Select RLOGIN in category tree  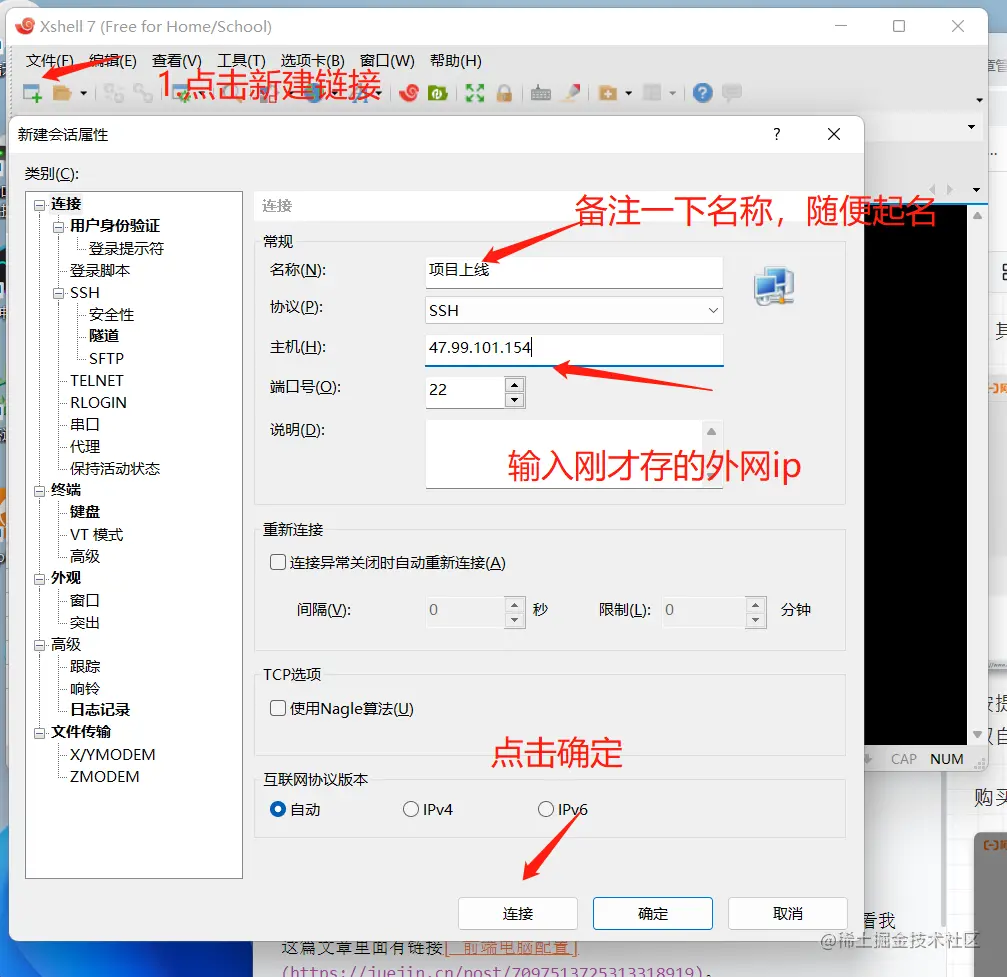click(x=98, y=403)
